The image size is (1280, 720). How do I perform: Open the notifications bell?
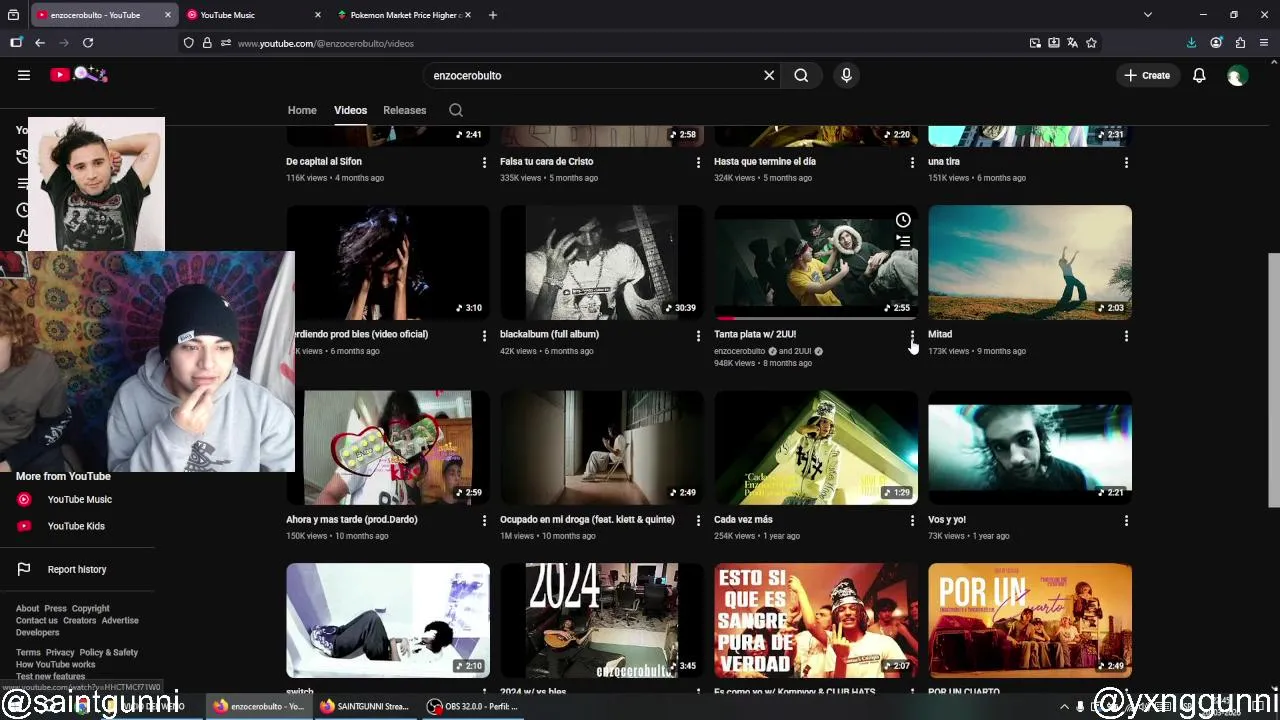click(x=1199, y=75)
